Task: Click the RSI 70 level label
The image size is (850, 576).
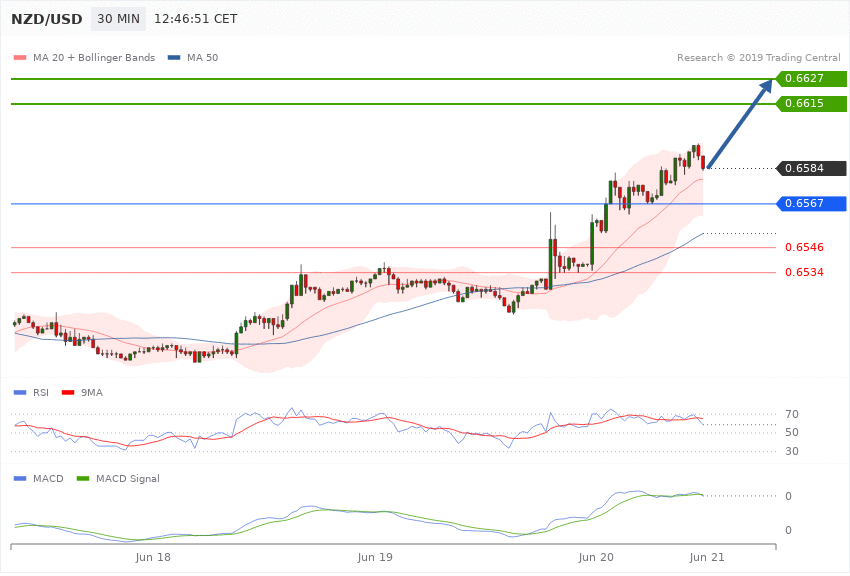Action: 792,415
